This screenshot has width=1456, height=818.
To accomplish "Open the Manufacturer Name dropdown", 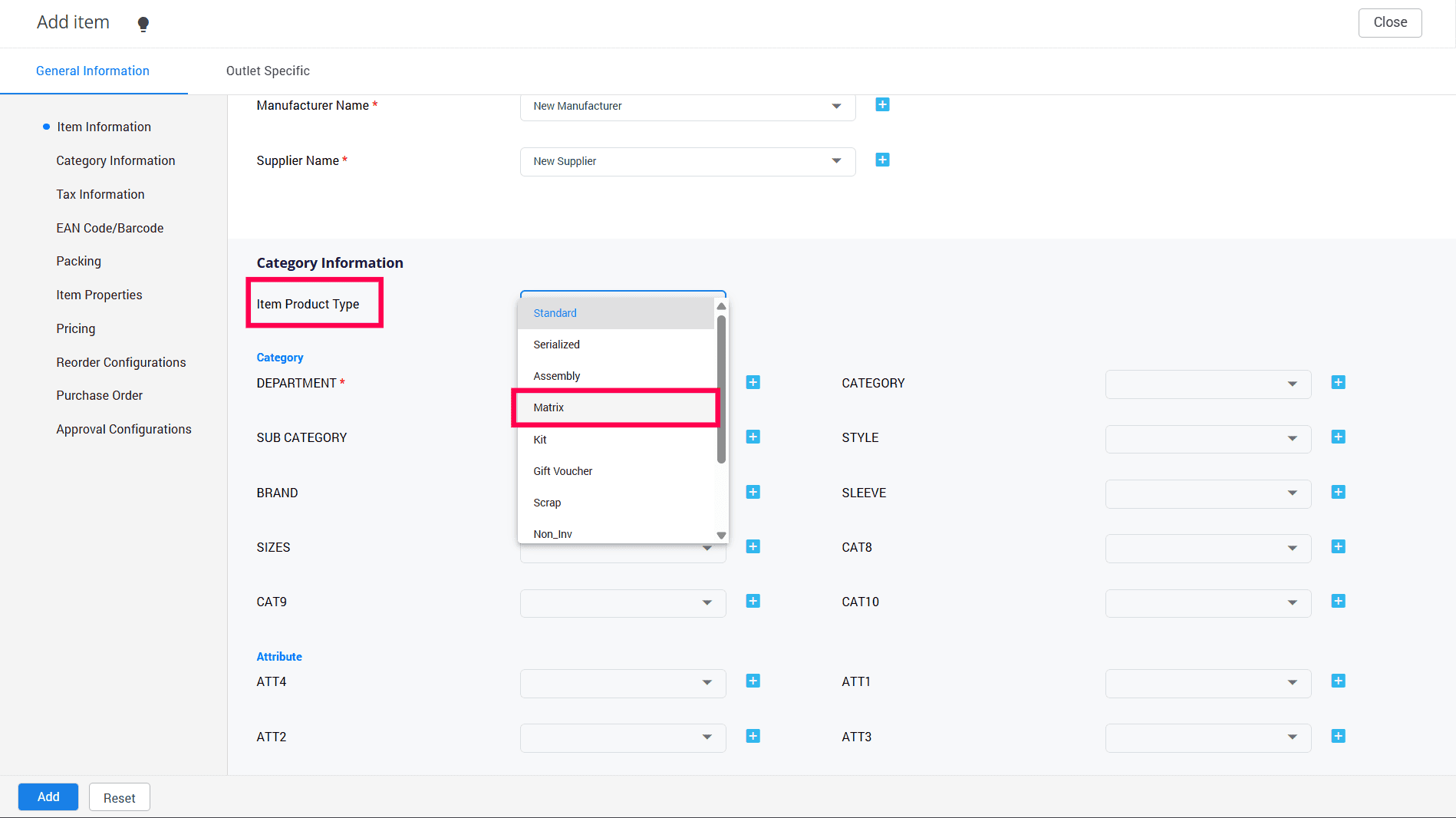I will pos(687,106).
